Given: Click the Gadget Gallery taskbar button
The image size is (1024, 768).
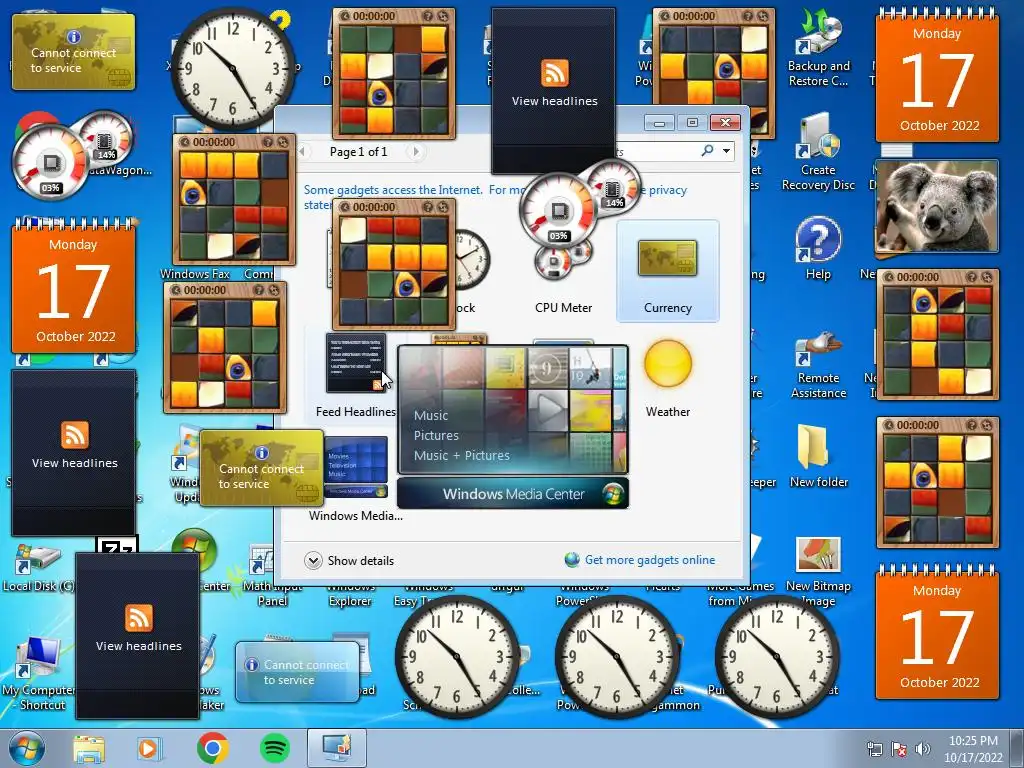Looking at the screenshot, I should point(337,748).
